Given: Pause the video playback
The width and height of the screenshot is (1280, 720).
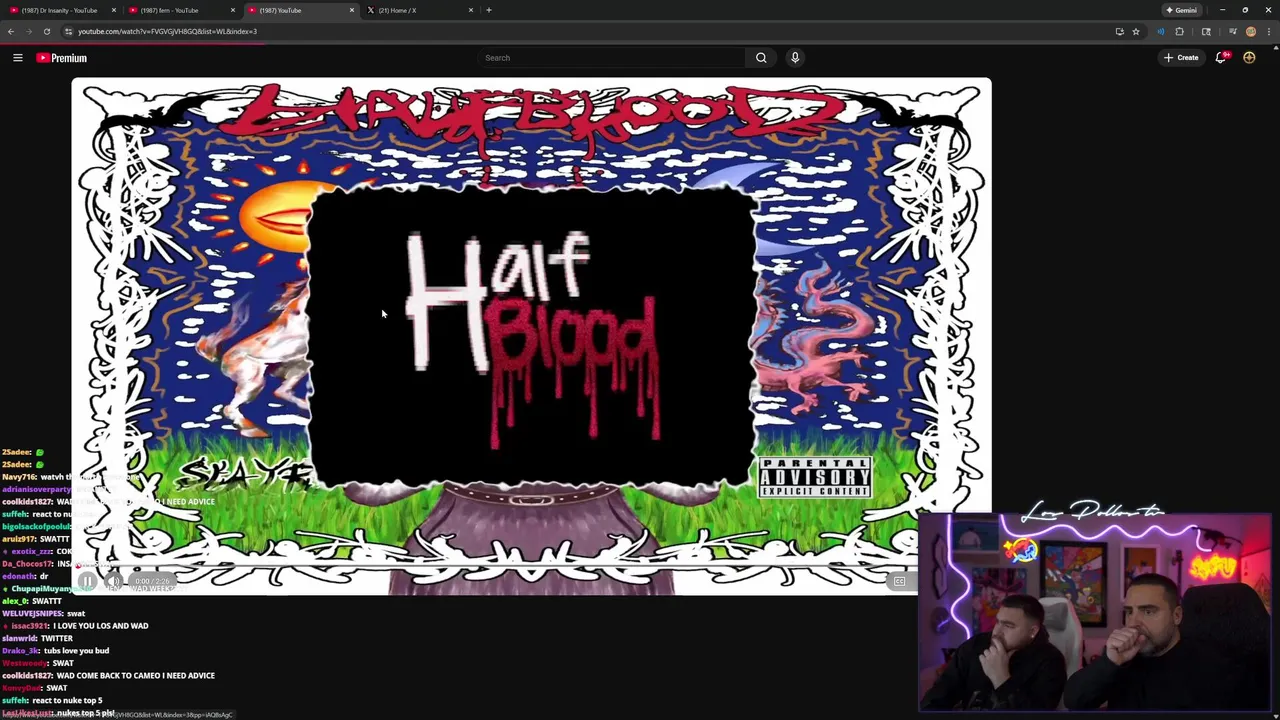Looking at the screenshot, I should coord(87,581).
